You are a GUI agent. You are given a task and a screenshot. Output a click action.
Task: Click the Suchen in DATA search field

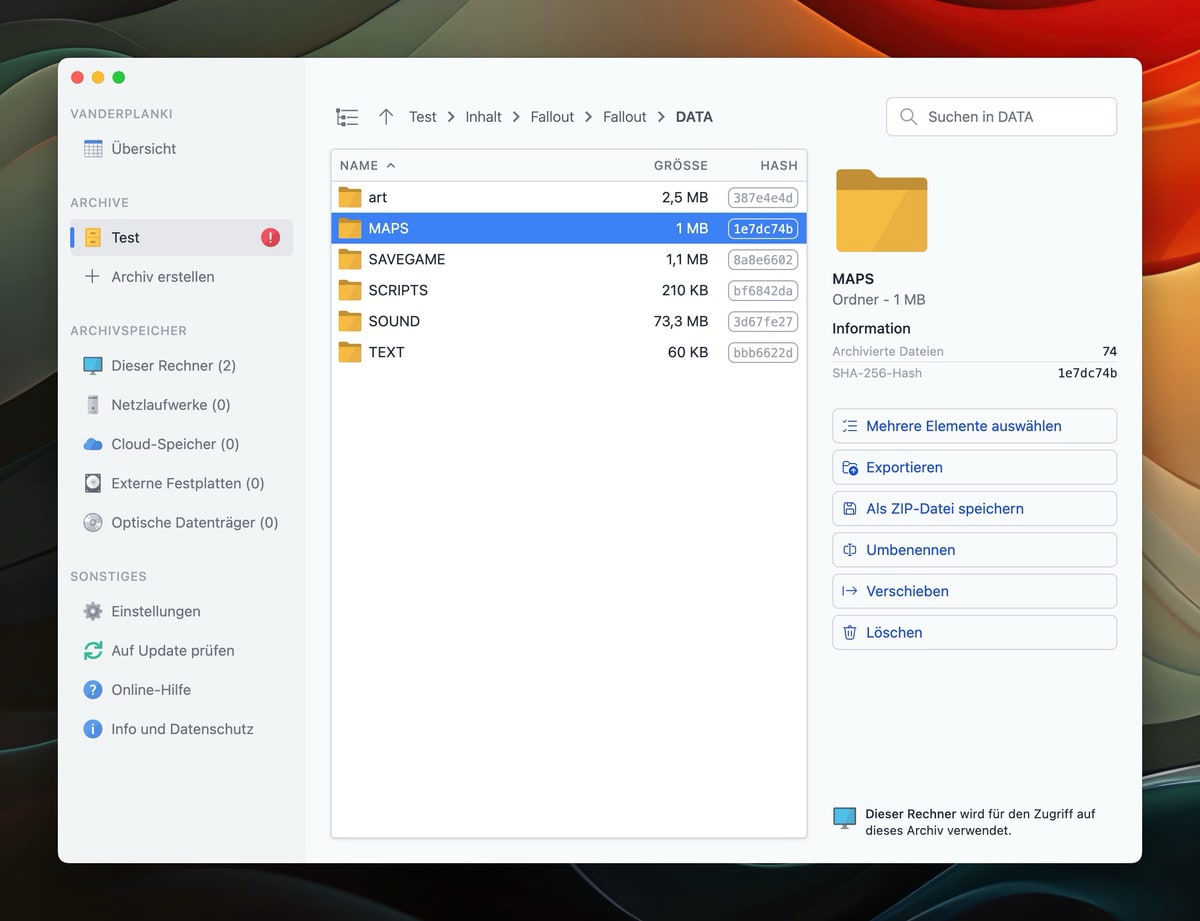[1000, 116]
